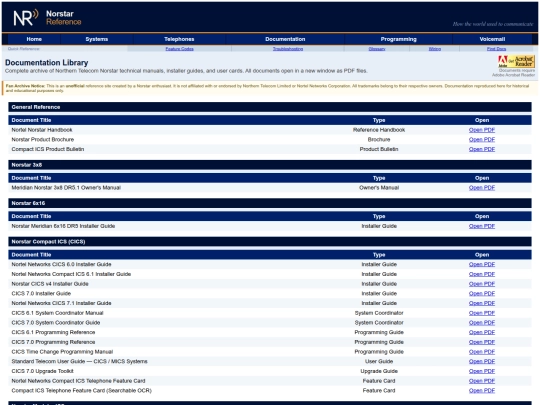Follow the Feature Codes quick link
Viewport: 540px width, 405px height.
click(179, 49)
